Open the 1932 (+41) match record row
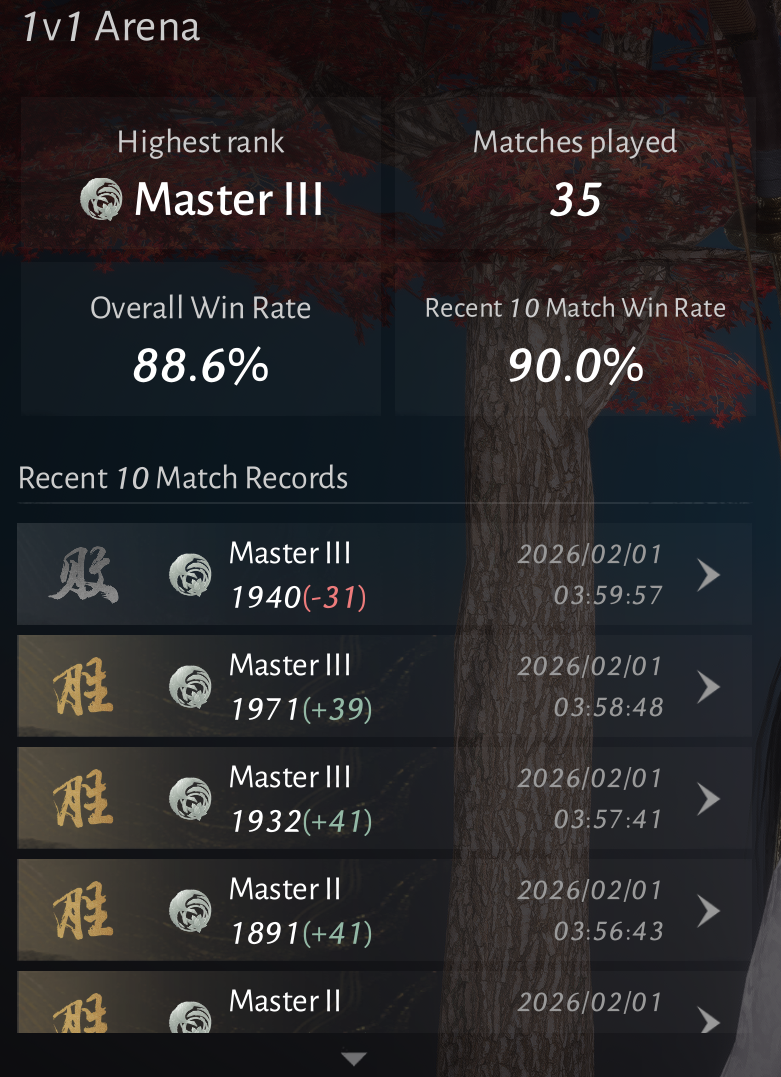This screenshot has height=1077, width=781. (384, 798)
